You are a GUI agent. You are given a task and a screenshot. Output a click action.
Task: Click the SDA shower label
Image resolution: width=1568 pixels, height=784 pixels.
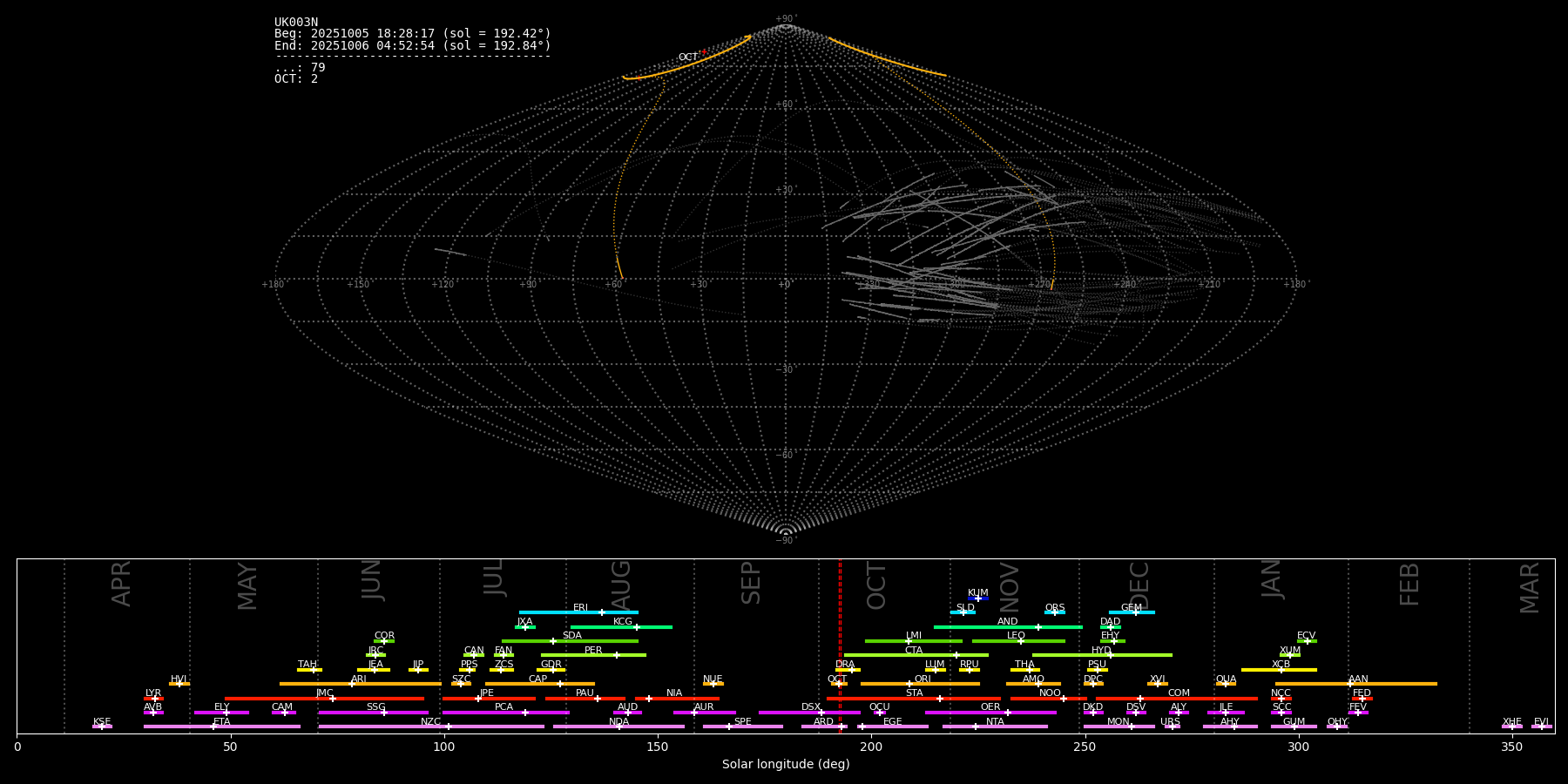(572, 636)
